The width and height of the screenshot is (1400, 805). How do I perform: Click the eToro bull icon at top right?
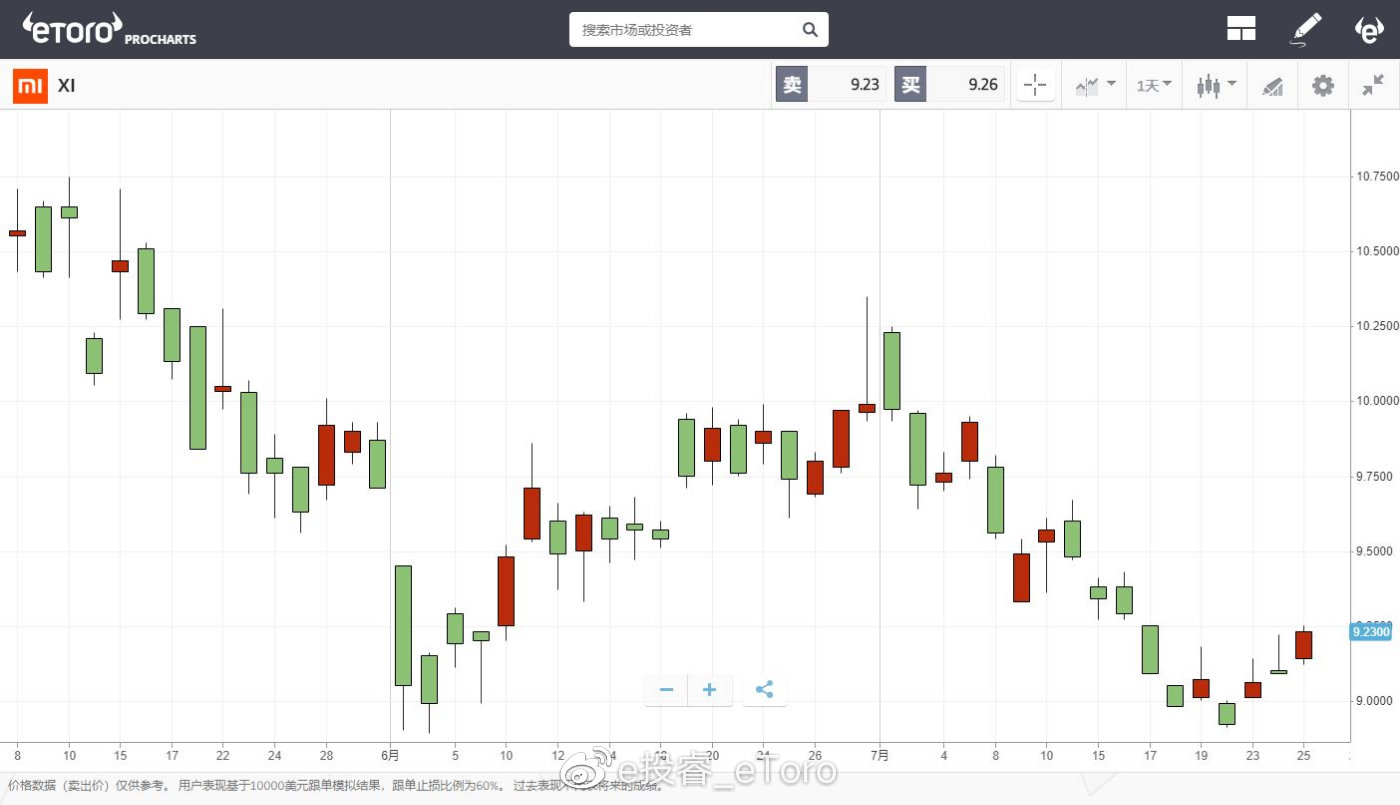(1368, 29)
